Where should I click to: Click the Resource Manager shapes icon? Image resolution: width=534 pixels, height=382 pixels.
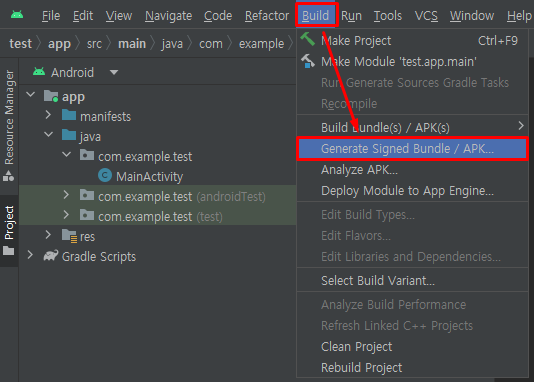[9, 176]
